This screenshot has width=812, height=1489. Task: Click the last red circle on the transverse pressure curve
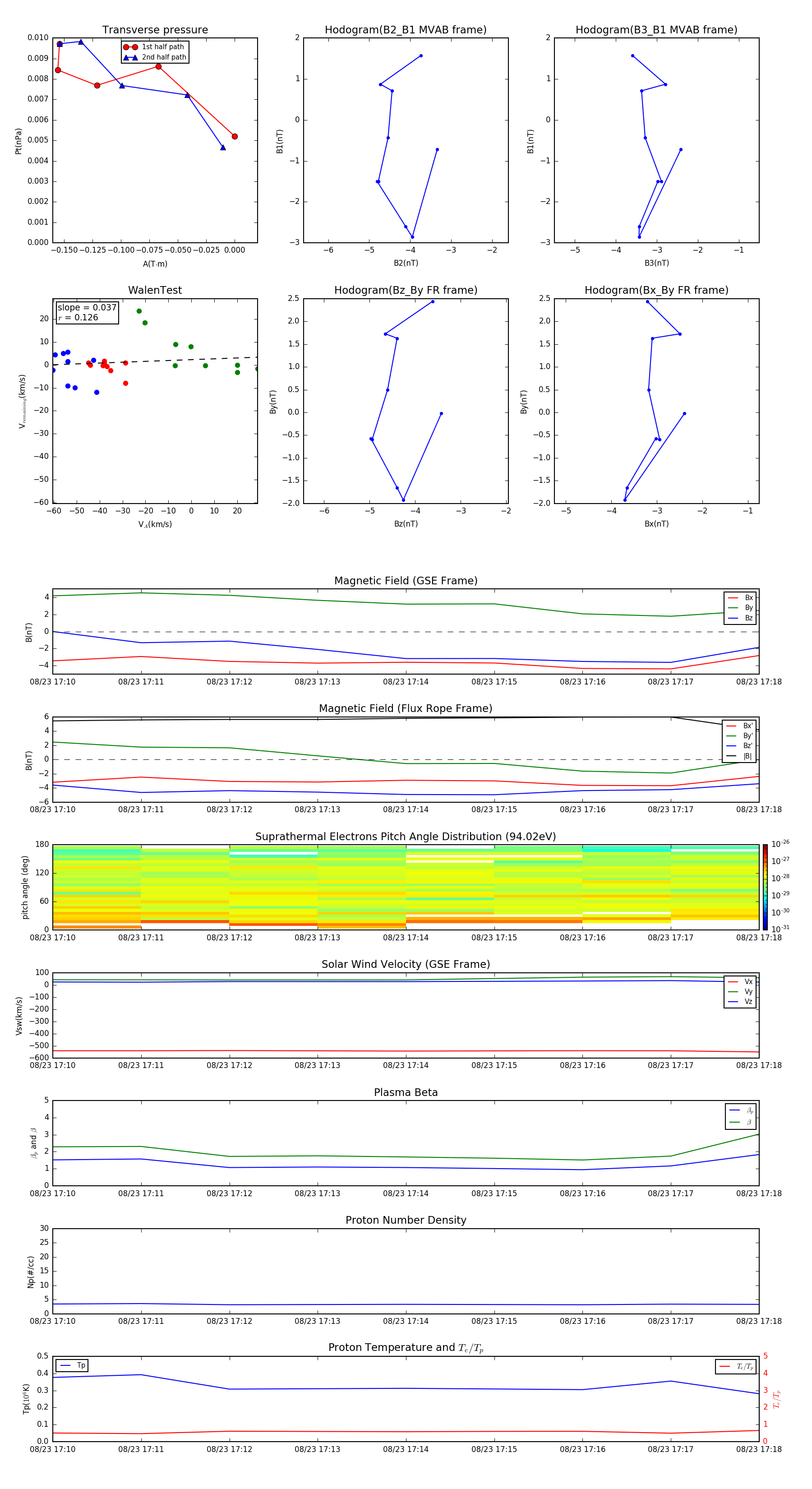[235, 136]
